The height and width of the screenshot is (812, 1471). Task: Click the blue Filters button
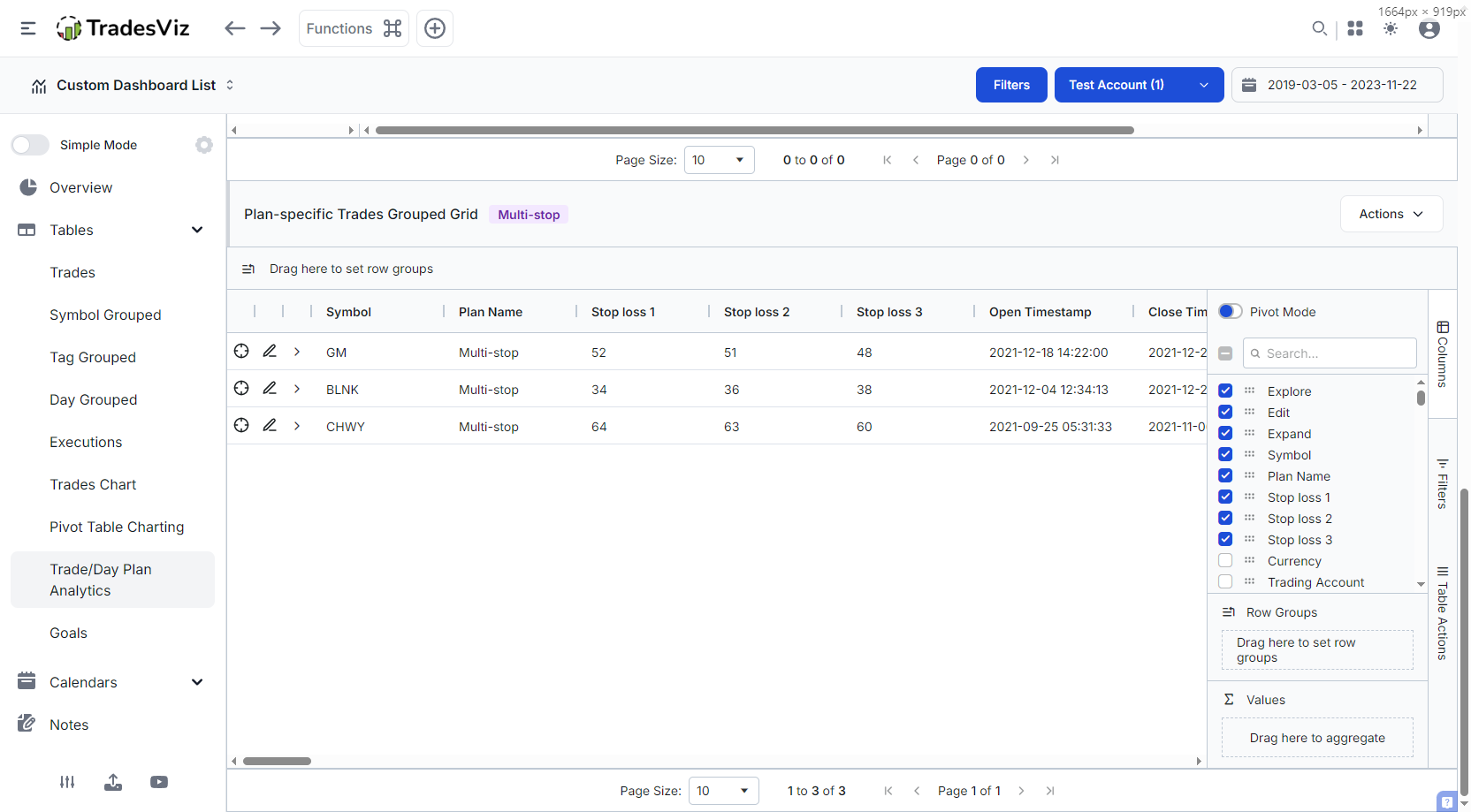click(x=1011, y=85)
